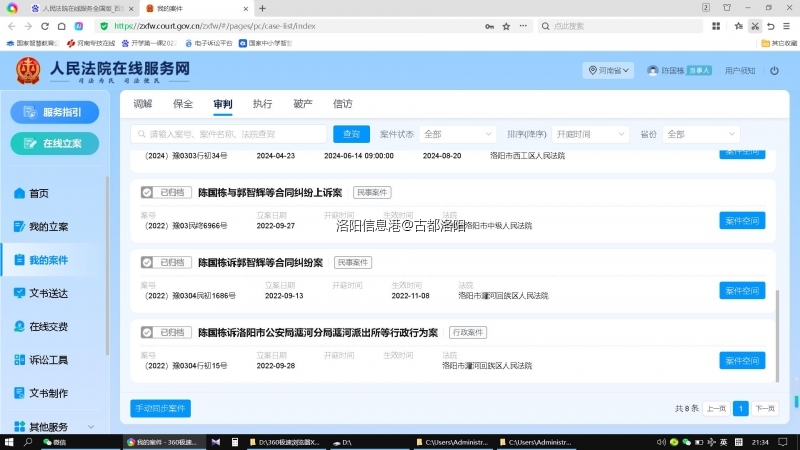Focus the case number search field
Viewport: 800px width, 450px height.
229,134
